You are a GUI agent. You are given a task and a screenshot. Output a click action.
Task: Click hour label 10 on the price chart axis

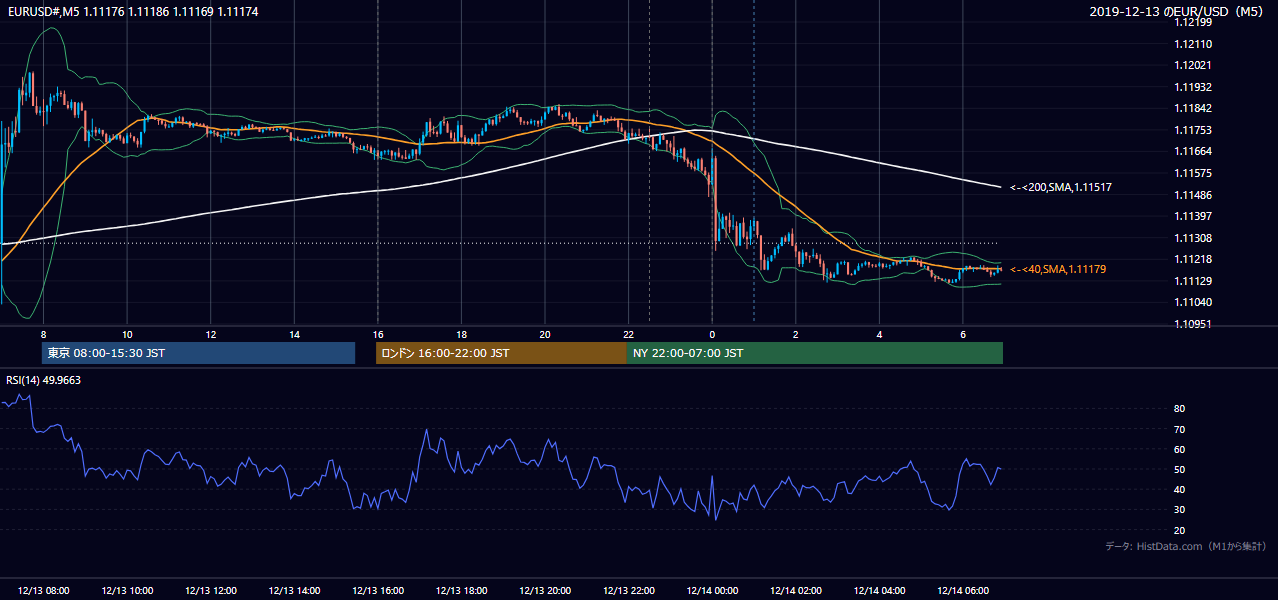tap(127, 334)
